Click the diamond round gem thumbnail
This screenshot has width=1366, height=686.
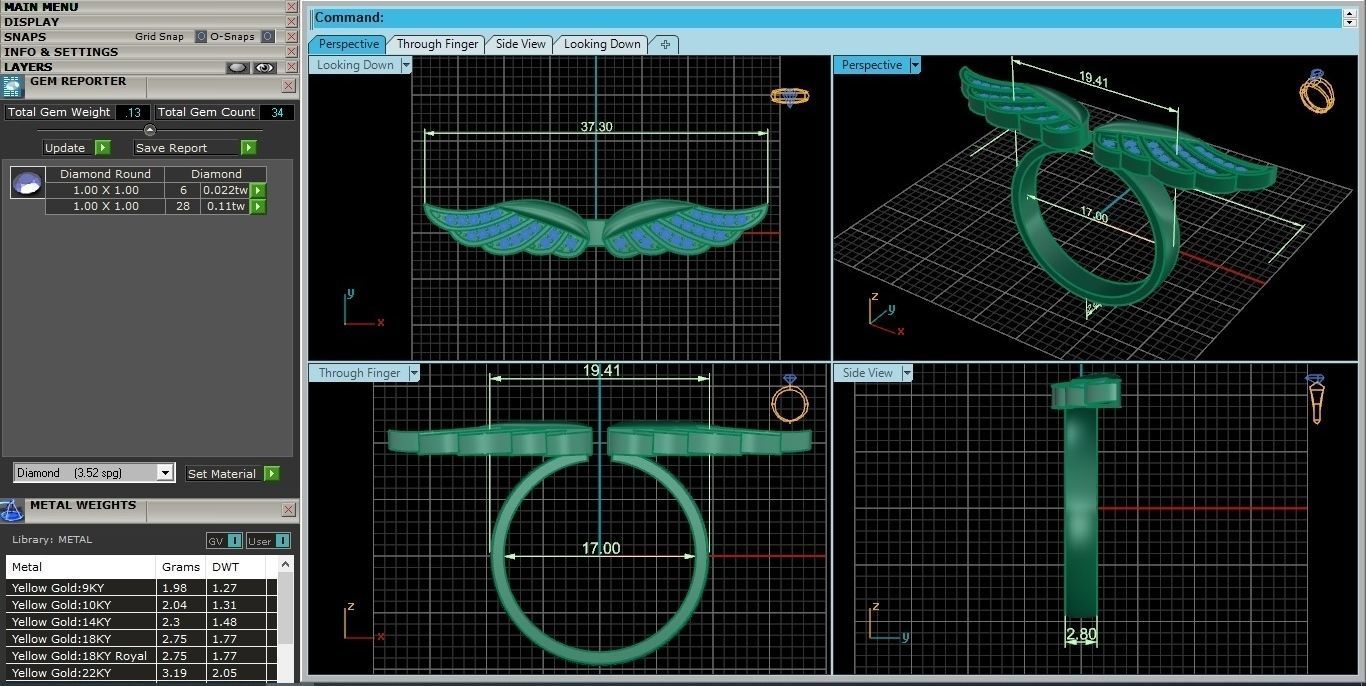click(x=27, y=184)
